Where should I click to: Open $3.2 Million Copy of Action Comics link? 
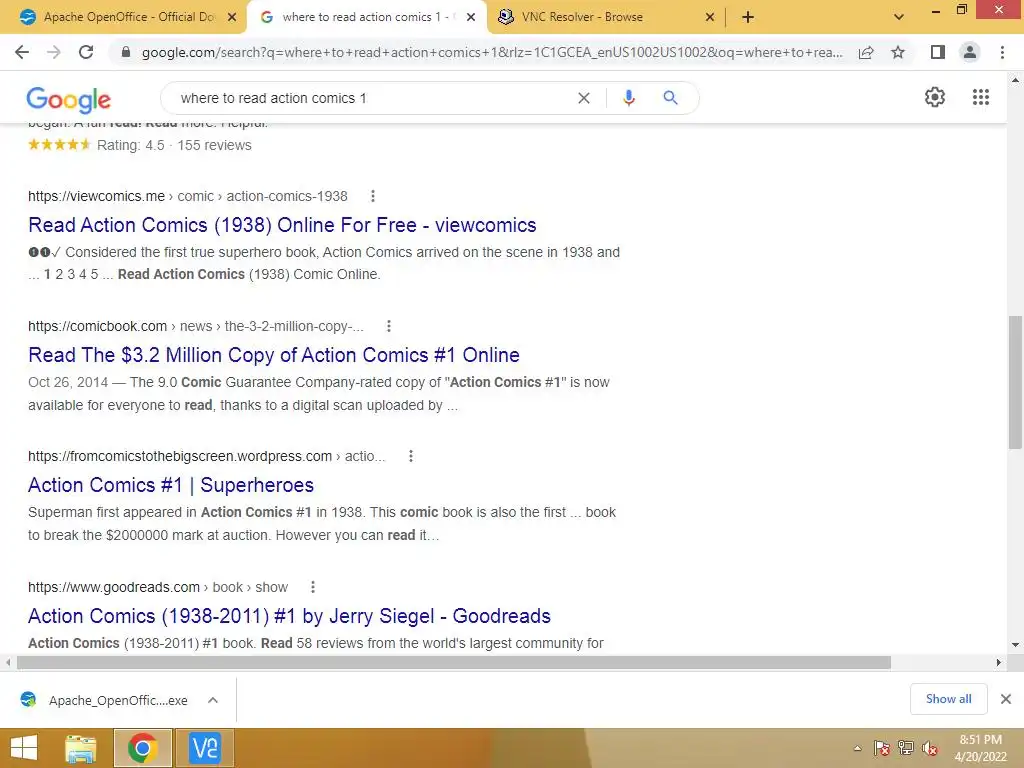[x=274, y=355]
